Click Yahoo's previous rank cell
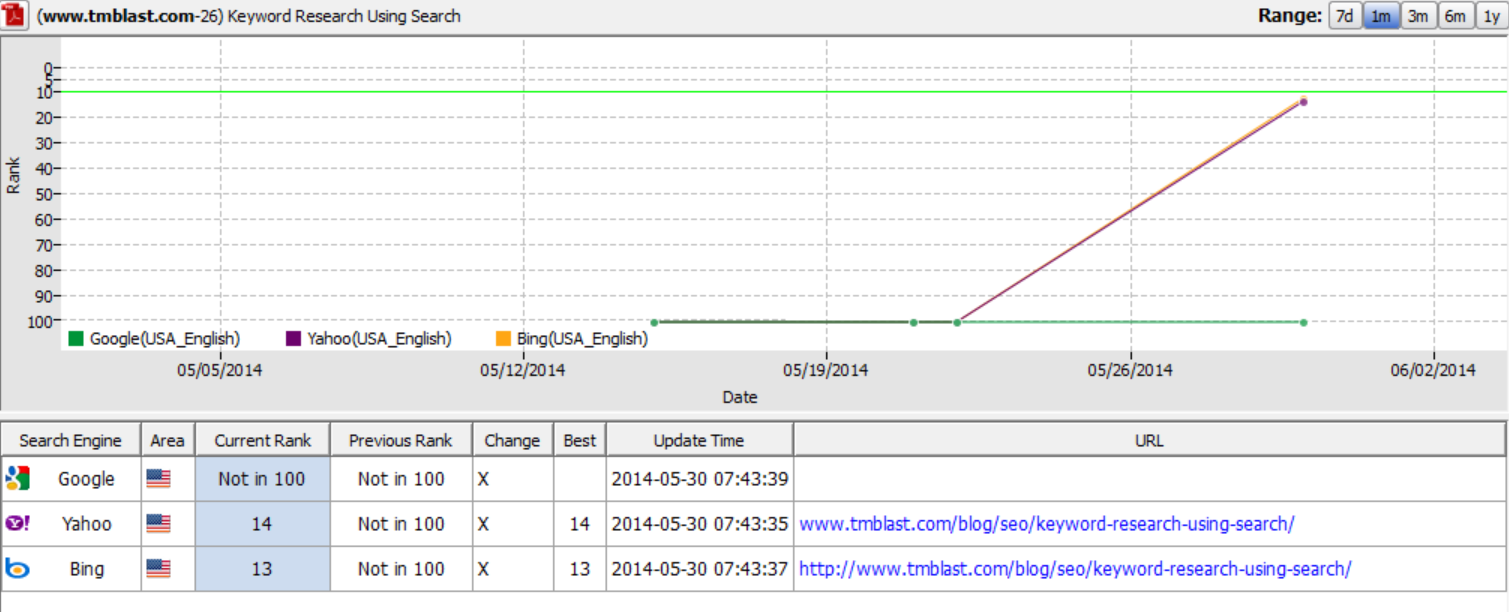 point(401,524)
